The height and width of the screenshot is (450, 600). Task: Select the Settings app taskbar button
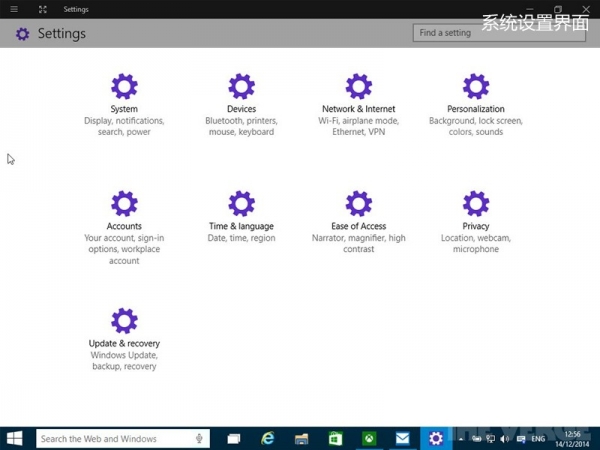coord(436,439)
